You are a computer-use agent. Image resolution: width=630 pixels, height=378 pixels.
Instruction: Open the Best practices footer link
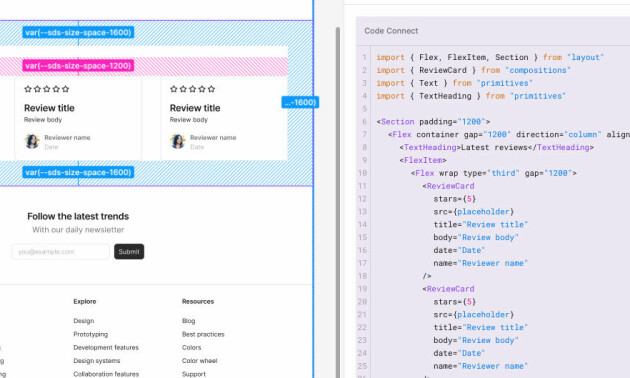coord(203,334)
